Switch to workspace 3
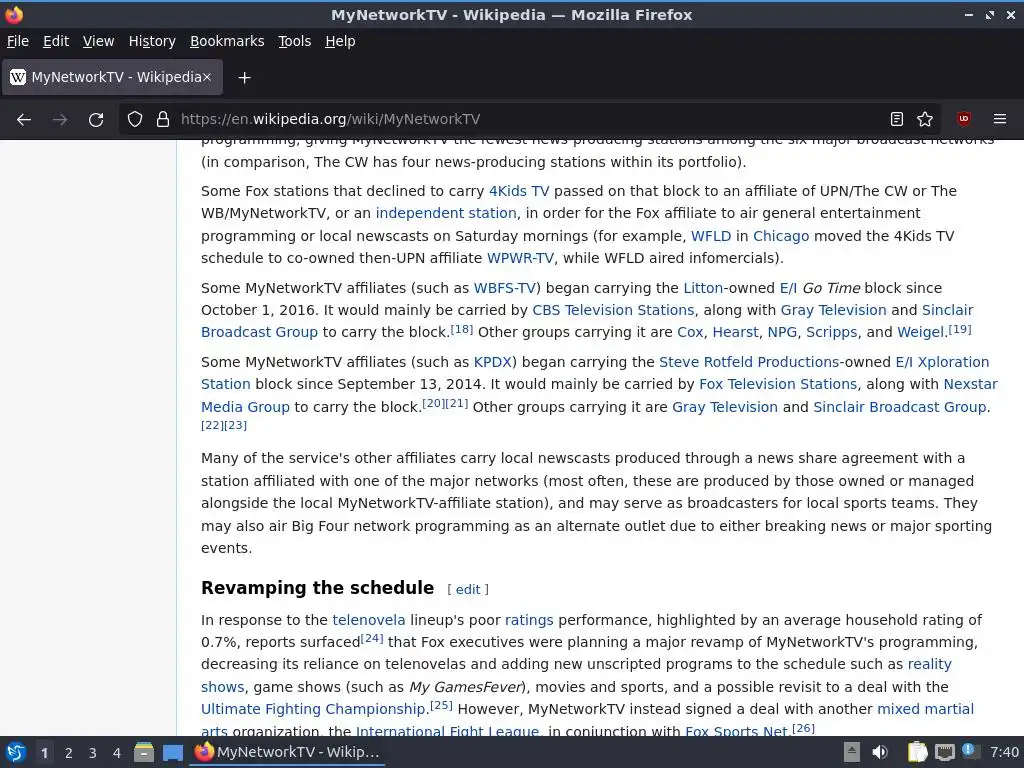Image resolution: width=1024 pixels, height=768 pixels. [x=93, y=753]
